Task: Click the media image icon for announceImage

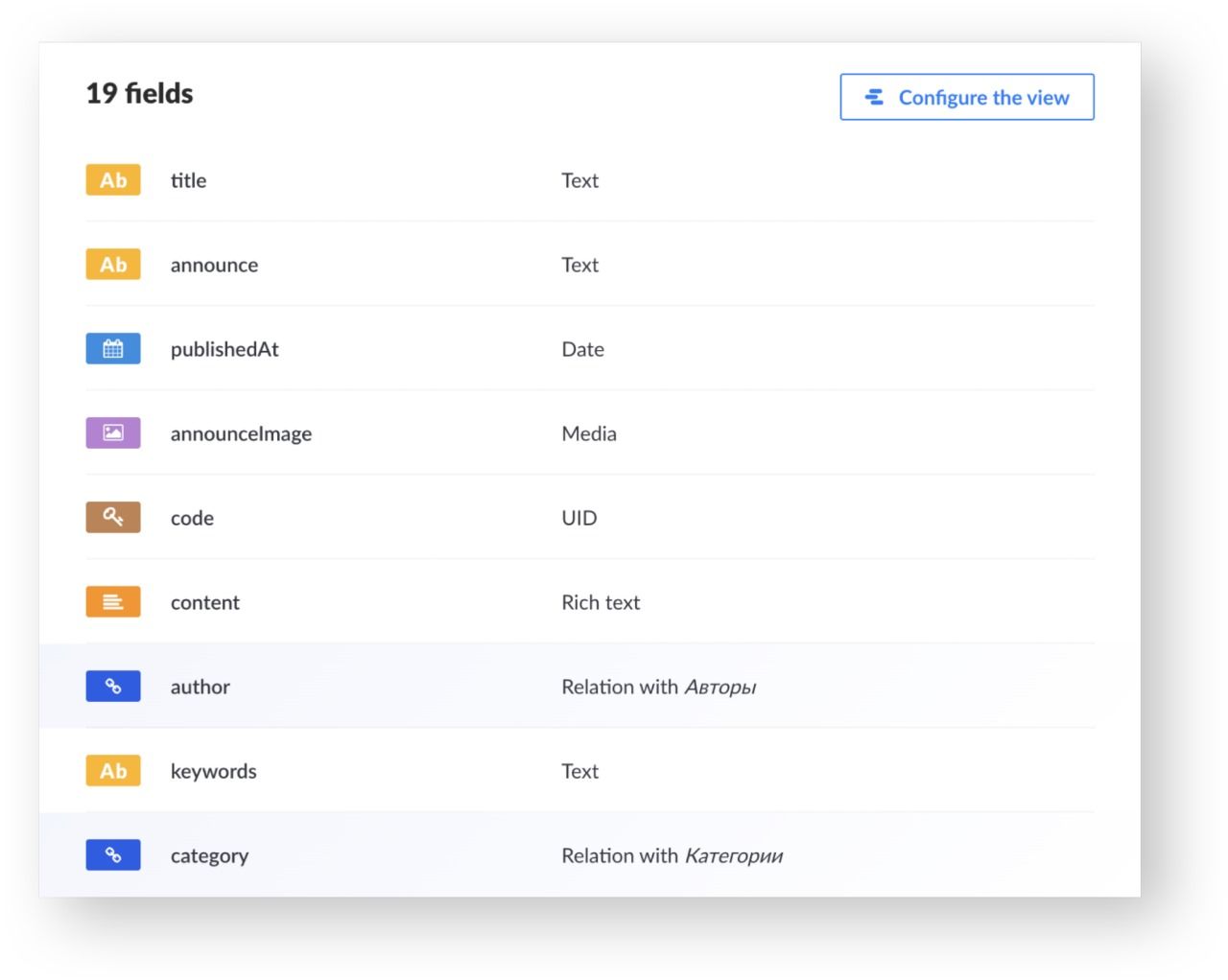Action: coord(113,433)
